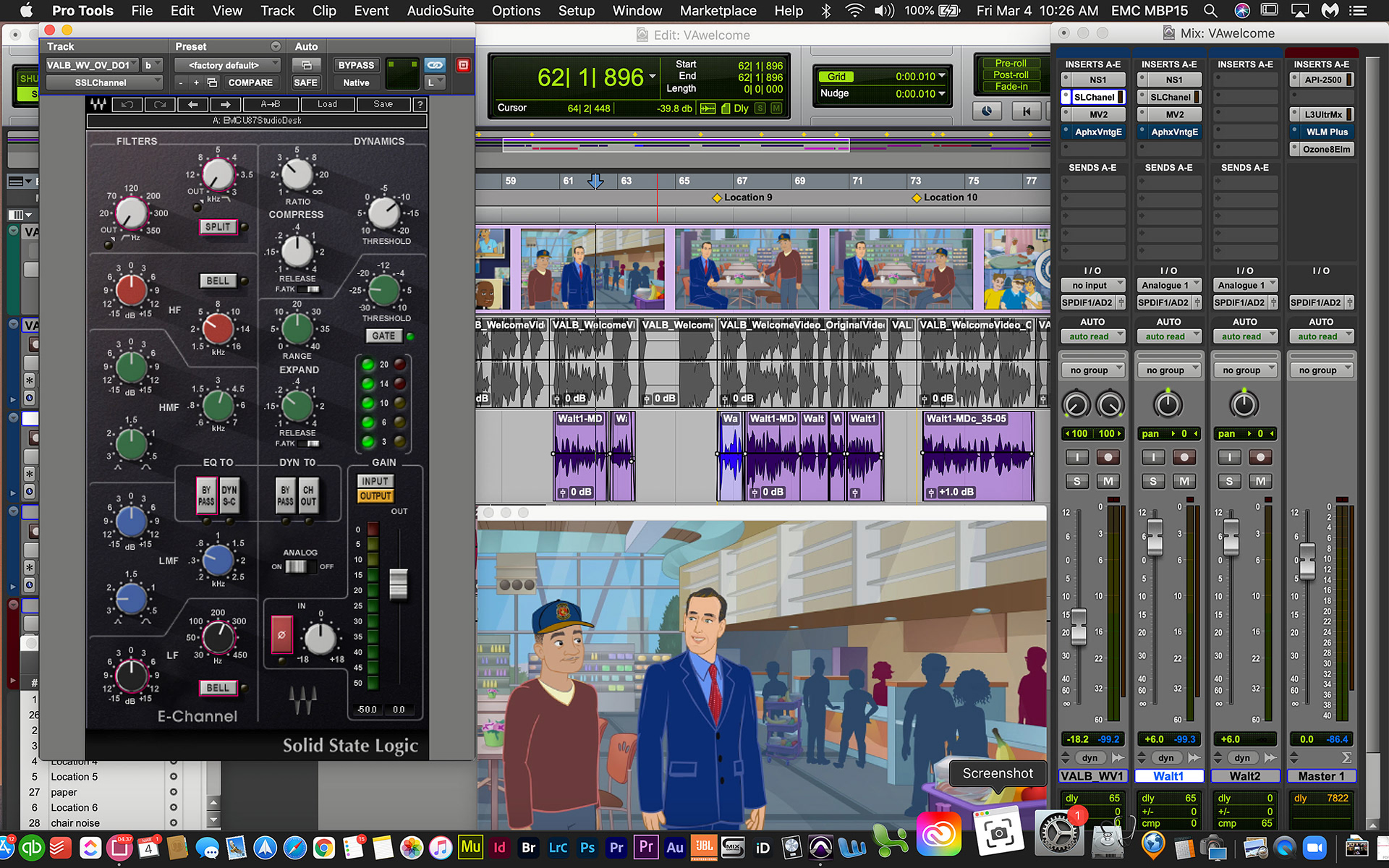Viewport: 1389px width, 868px height.
Task: Toggle EQ to DYN S-C button
Action: coord(229,495)
